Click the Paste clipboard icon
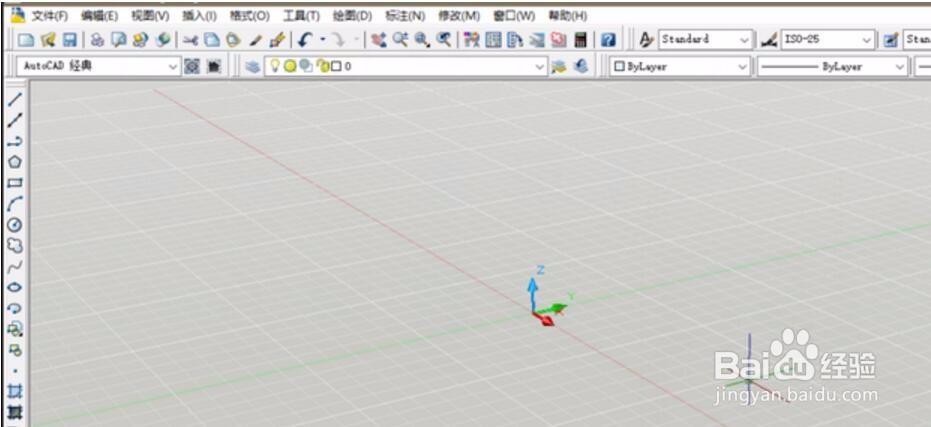931x427 pixels. coord(233,40)
